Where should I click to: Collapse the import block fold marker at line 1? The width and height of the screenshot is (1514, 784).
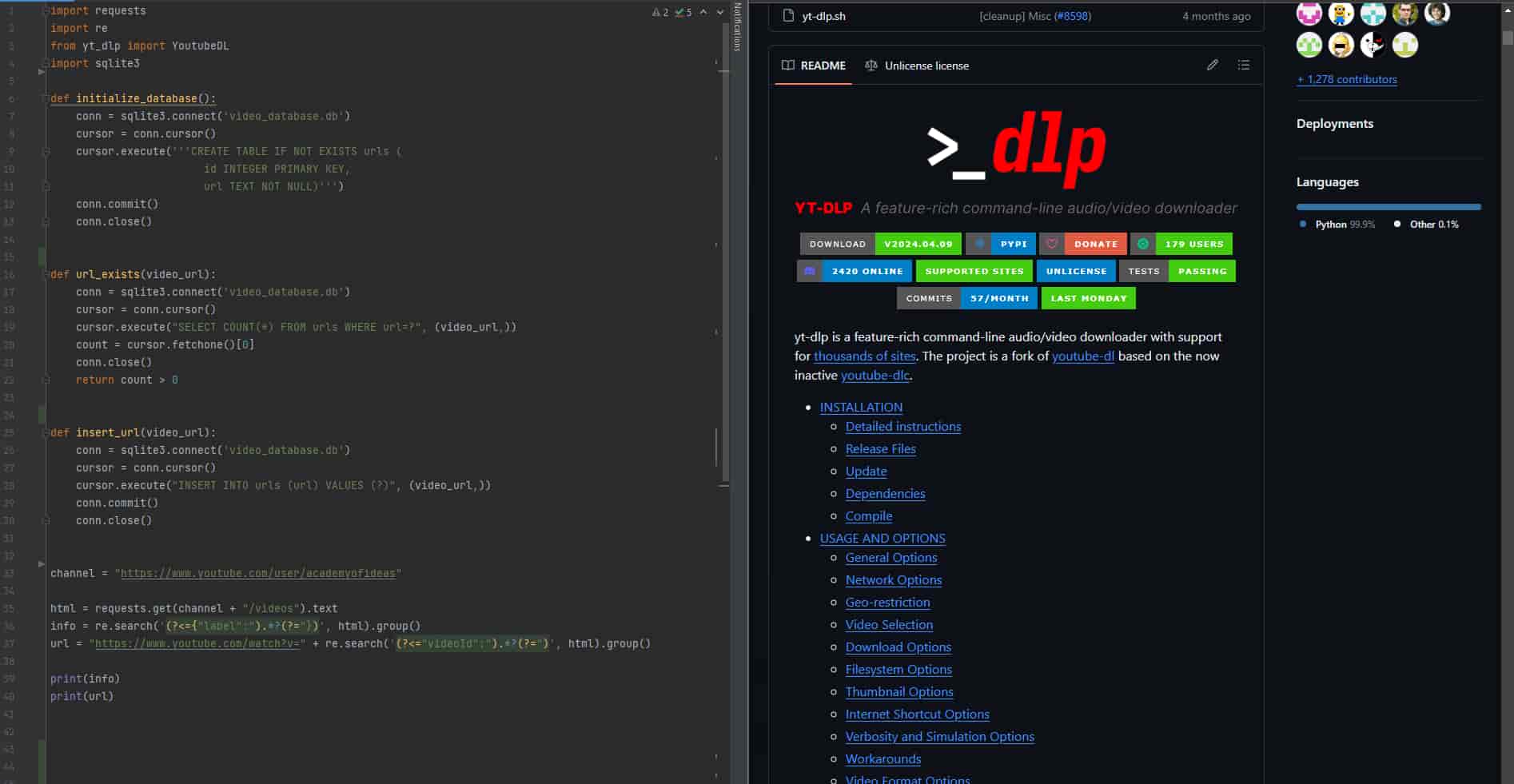tap(46, 11)
